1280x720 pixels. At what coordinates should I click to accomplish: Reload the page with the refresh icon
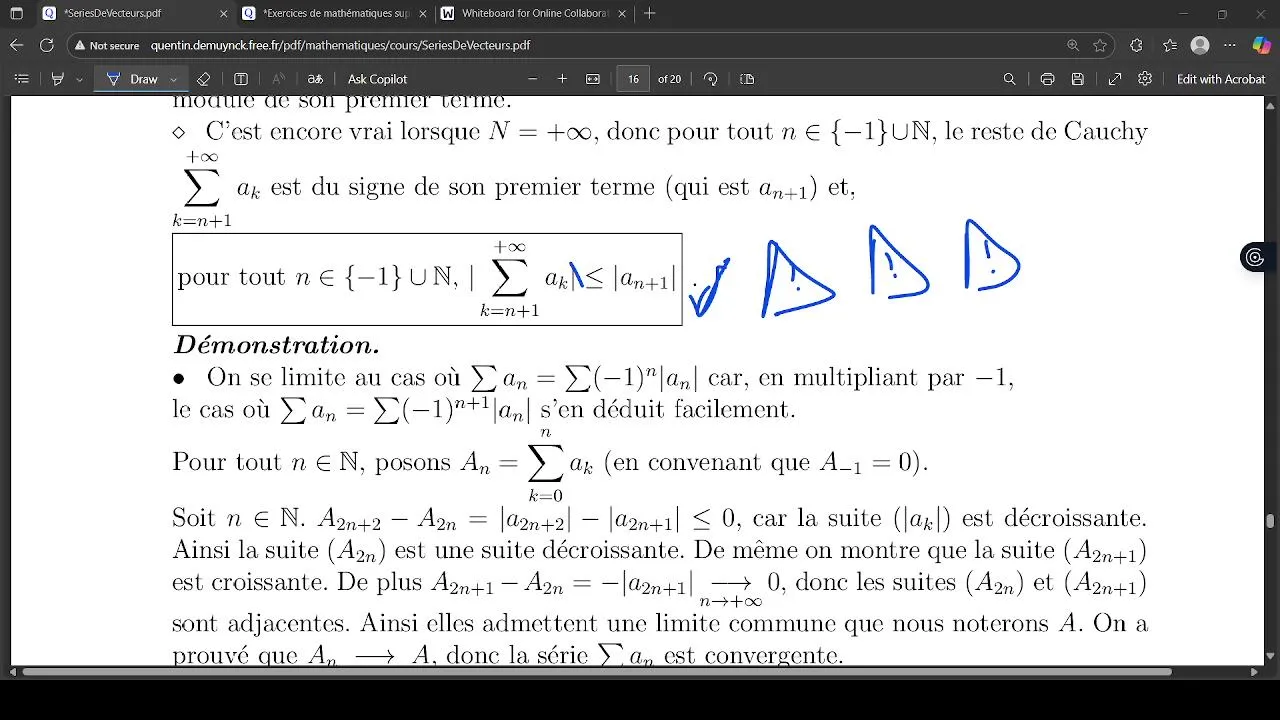click(46, 45)
